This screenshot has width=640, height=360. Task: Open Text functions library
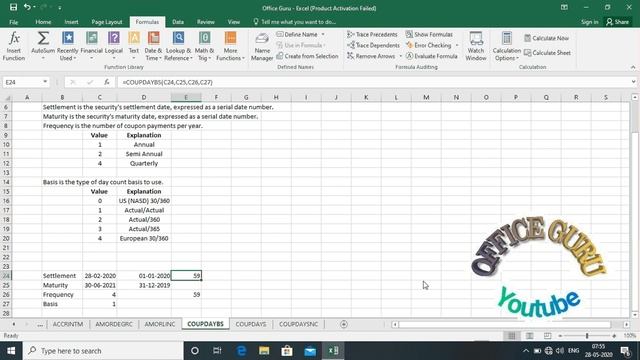(134, 46)
